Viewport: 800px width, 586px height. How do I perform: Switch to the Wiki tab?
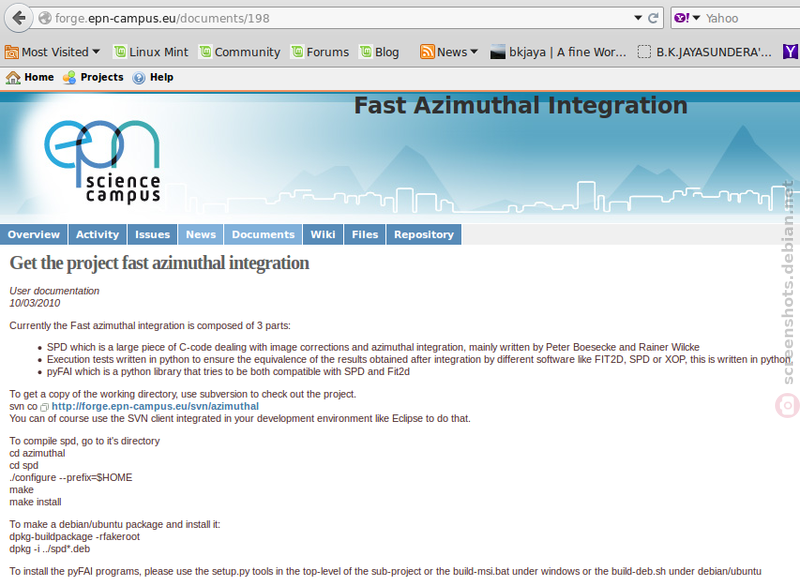pos(323,235)
